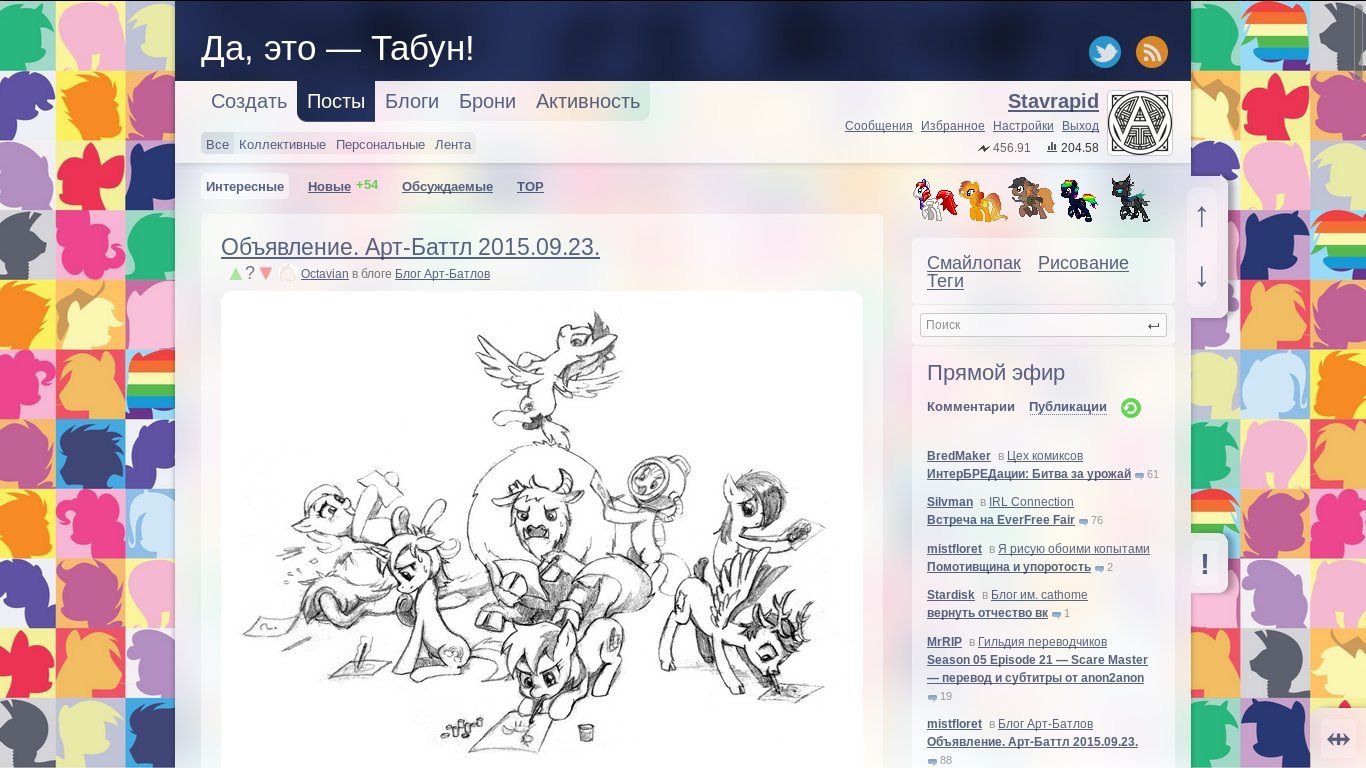Click the force rating lightning icon near 456.91
1366x768 pixels.
[x=981, y=148]
